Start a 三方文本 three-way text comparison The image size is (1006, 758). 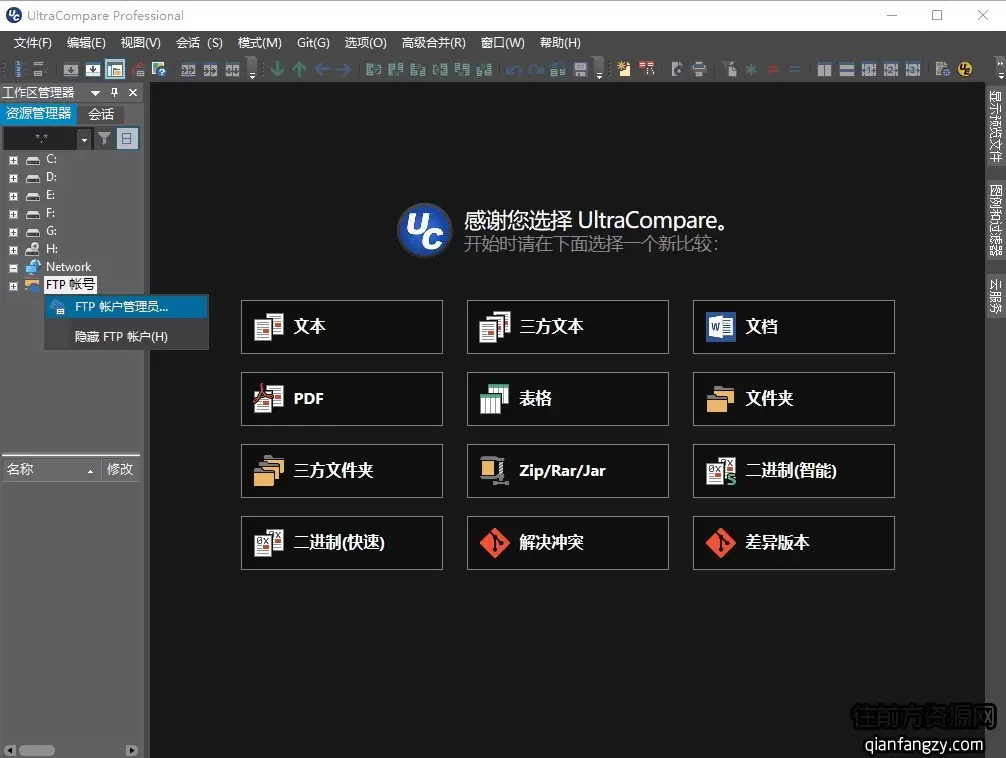pos(567,327)
